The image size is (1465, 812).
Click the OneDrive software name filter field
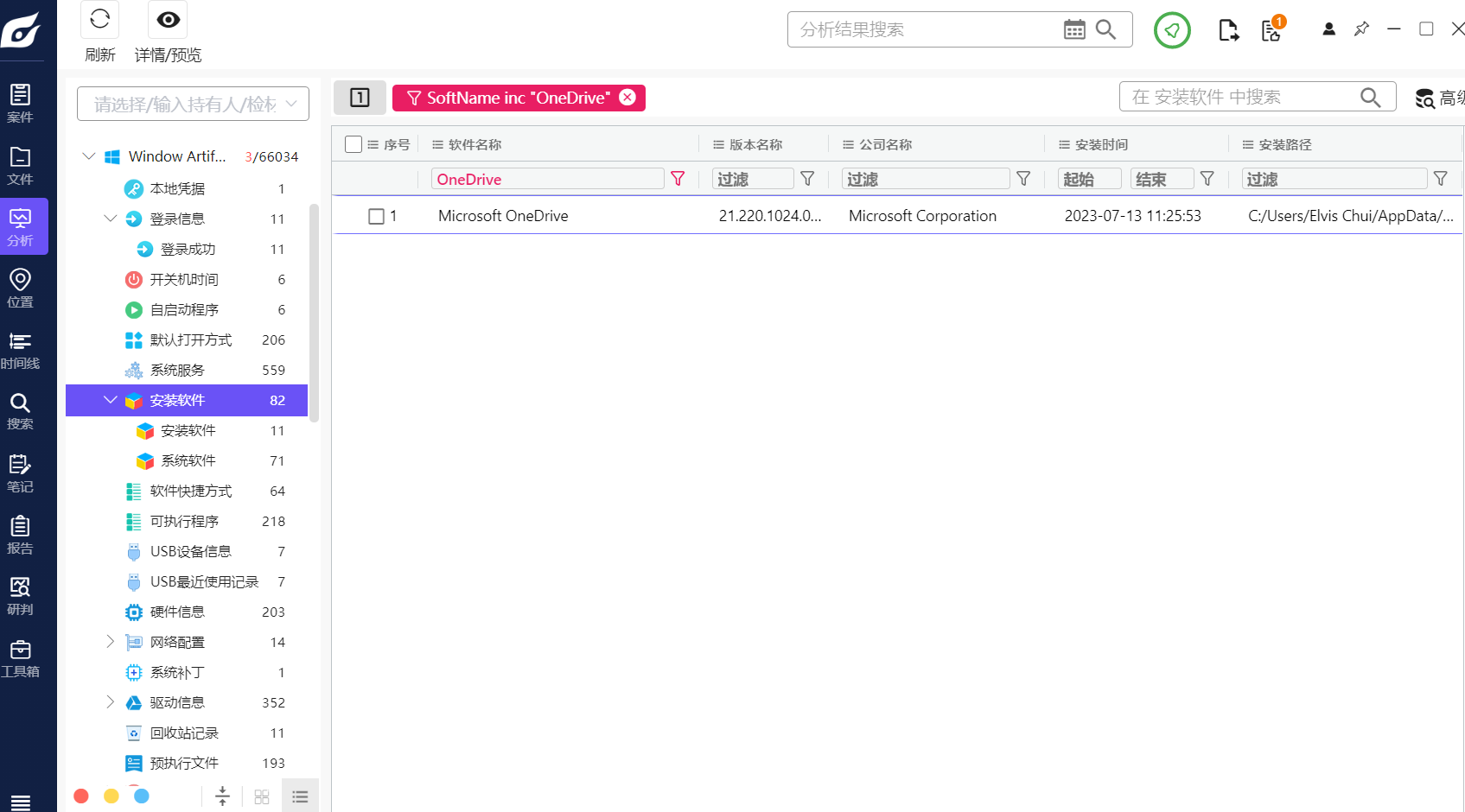(x=548, y=179)
